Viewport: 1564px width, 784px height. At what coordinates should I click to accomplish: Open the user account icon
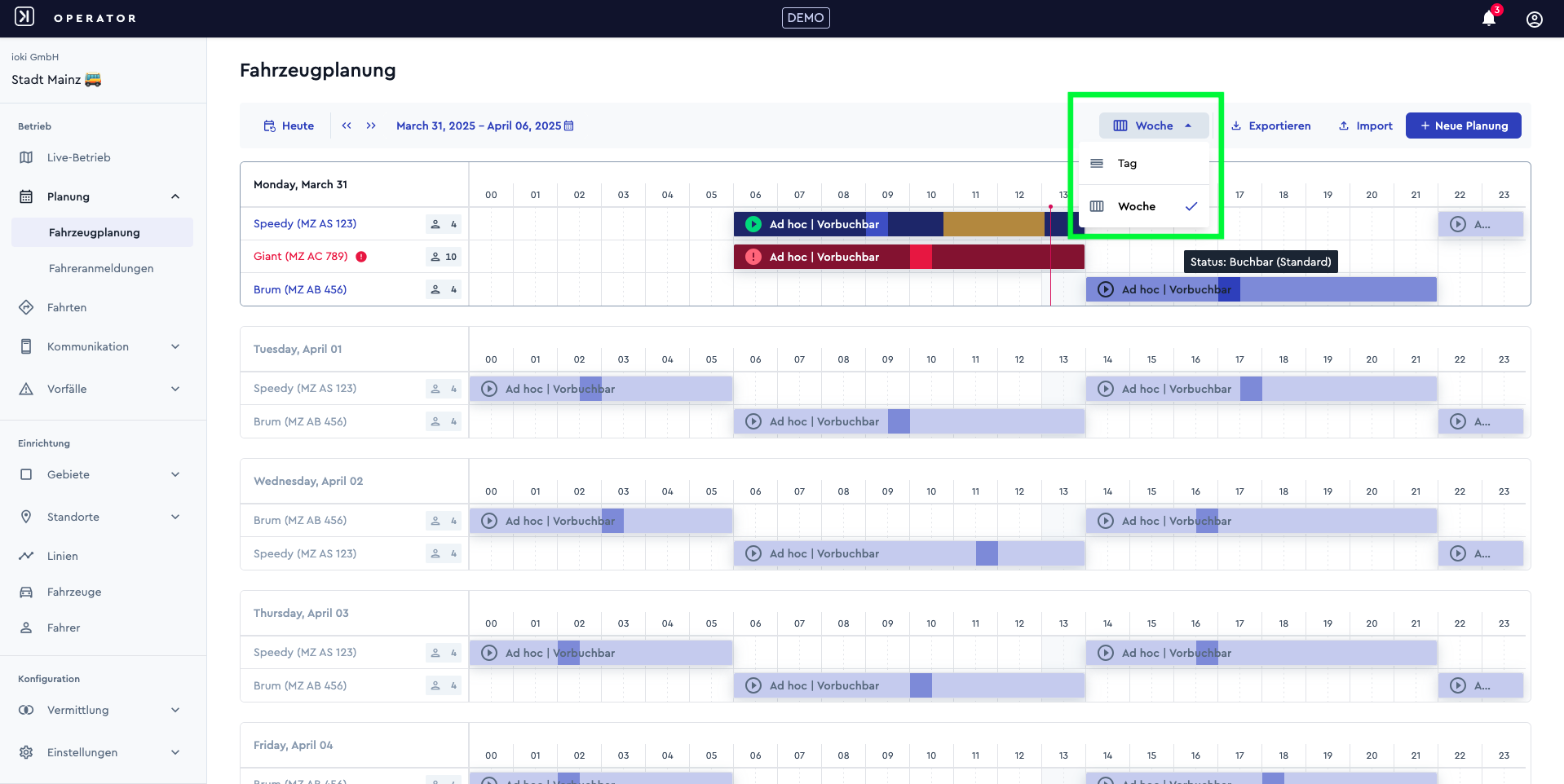[x=1535, y=19]
